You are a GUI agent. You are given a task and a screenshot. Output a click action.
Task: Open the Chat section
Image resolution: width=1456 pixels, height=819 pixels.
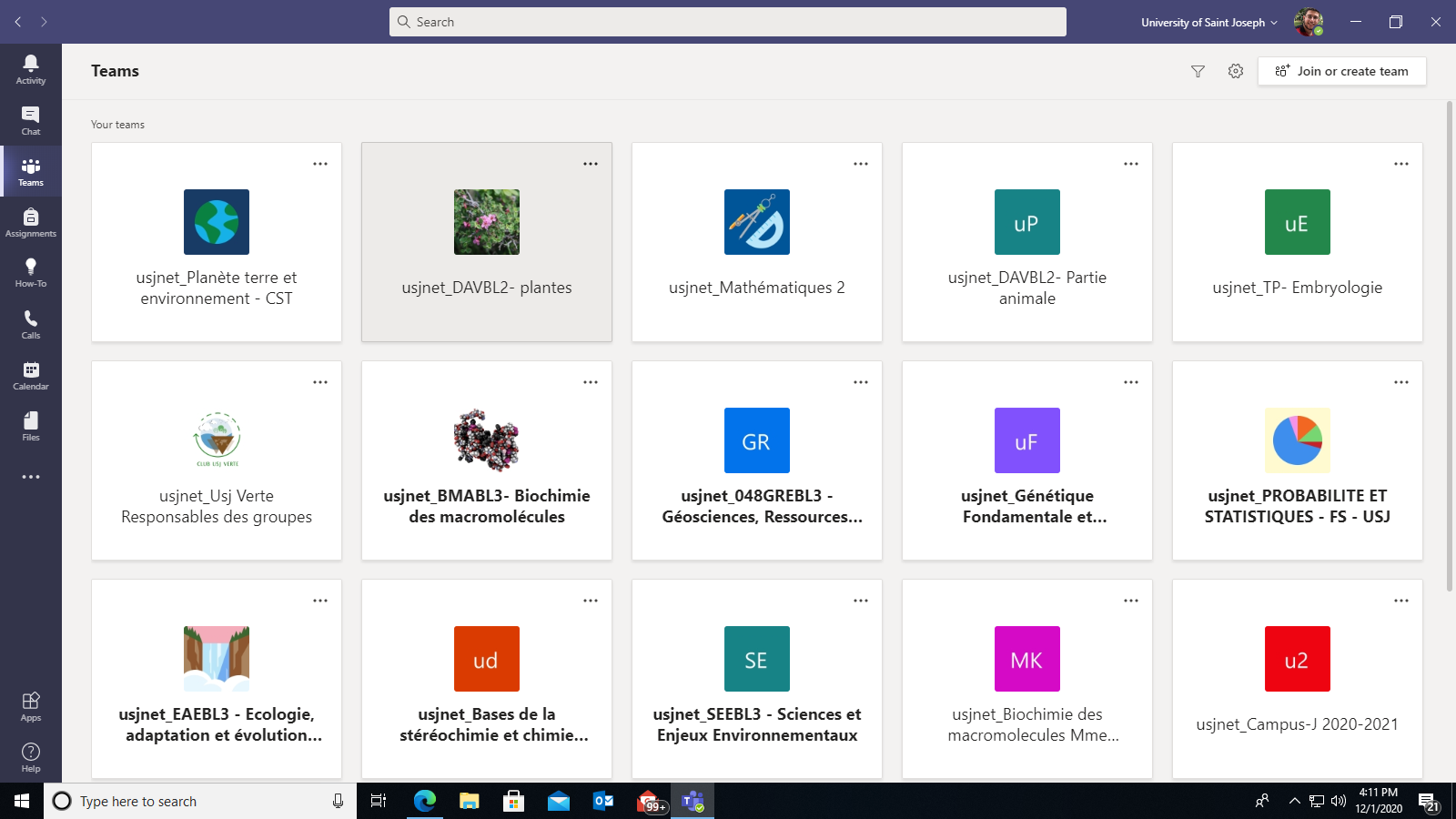tap(31, 120)
